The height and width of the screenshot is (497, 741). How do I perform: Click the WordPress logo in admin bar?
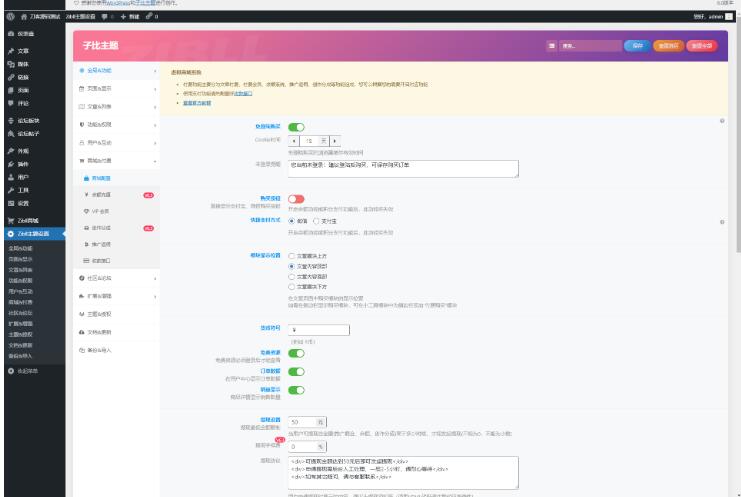click(x=7, y=17)
